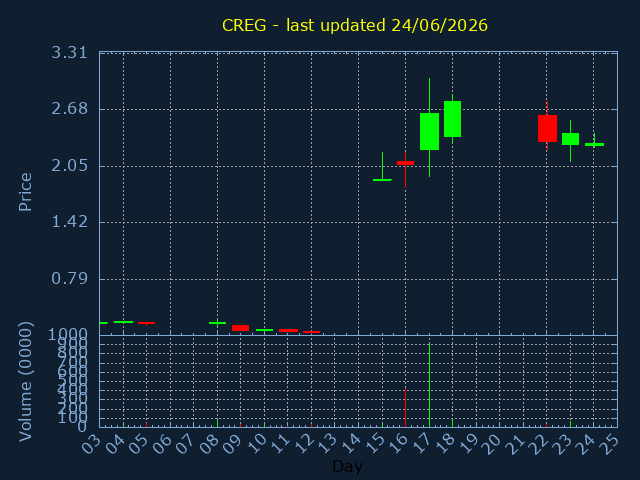Click day label 07 on x-axis

pos(186,444)
